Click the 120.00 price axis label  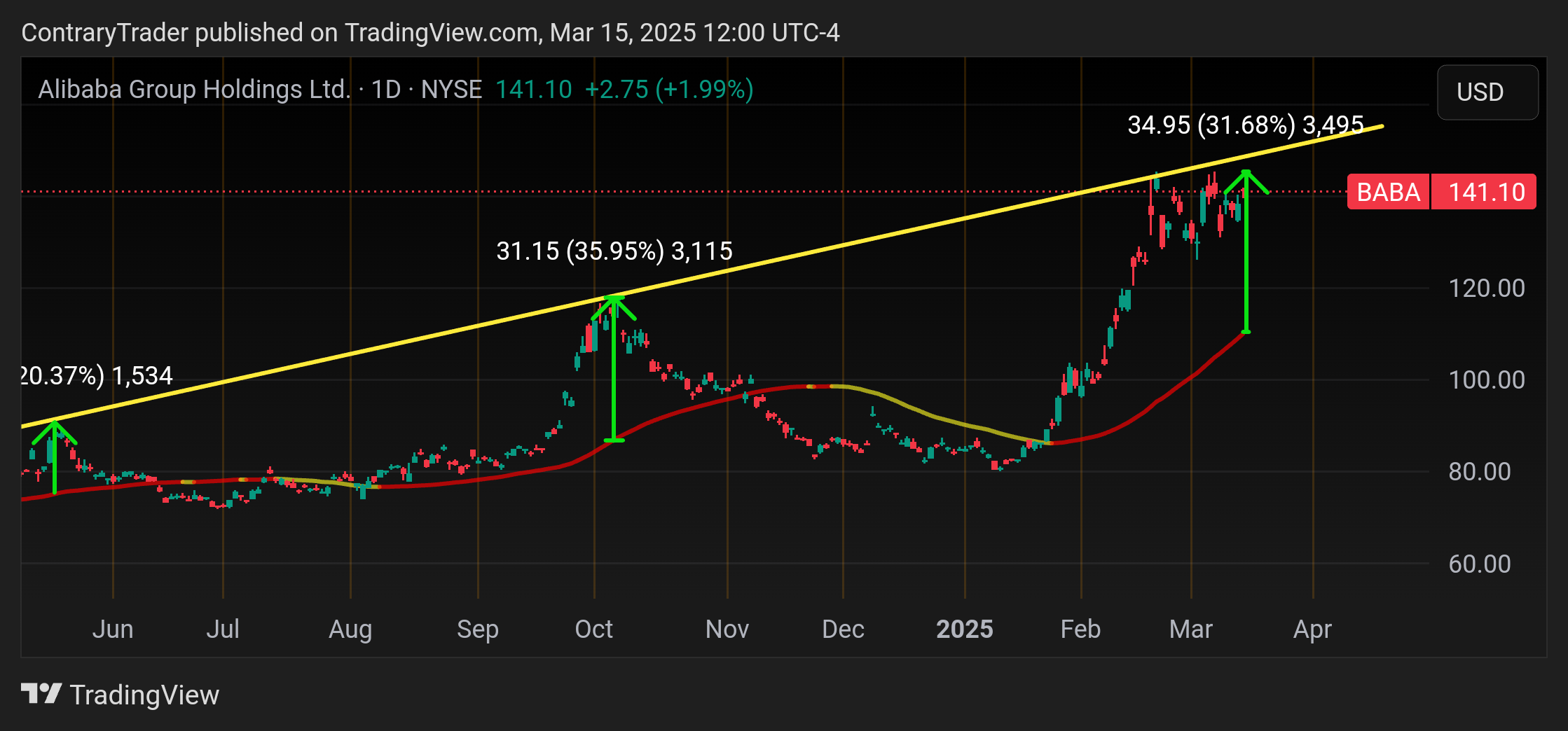pos(1487,288)
